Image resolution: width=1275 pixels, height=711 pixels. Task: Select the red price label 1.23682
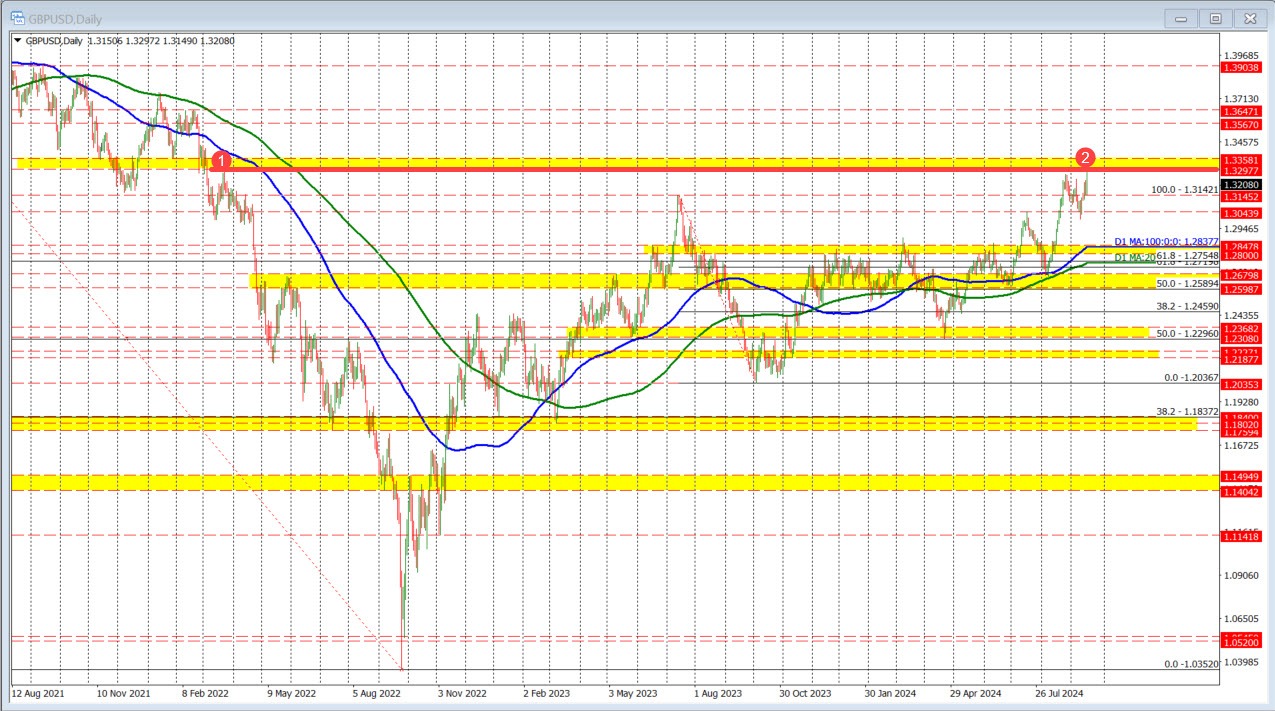click(1240, 328)
